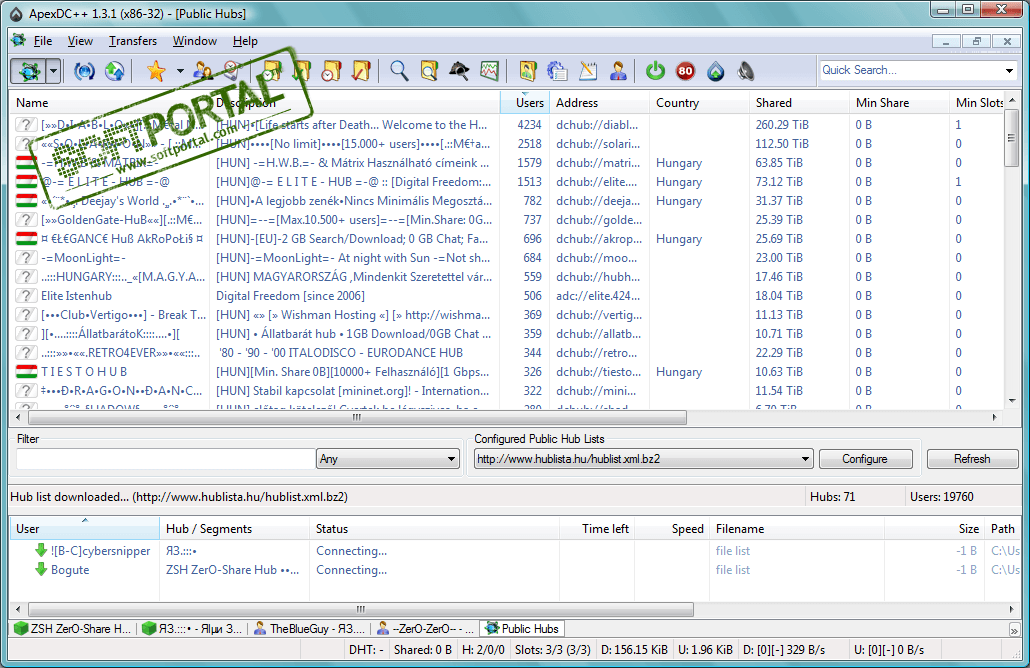Click the hub list vertical scrollbar thumb

click(x=1012, y=137)
